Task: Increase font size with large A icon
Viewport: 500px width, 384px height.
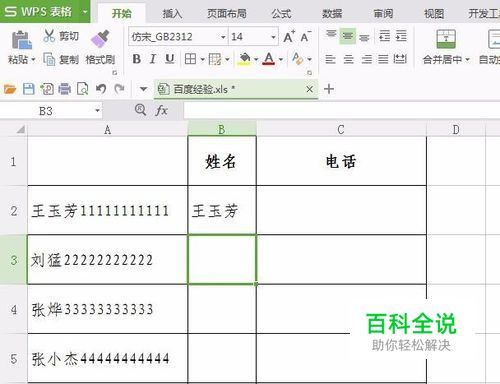Action: tap(289, 36)
